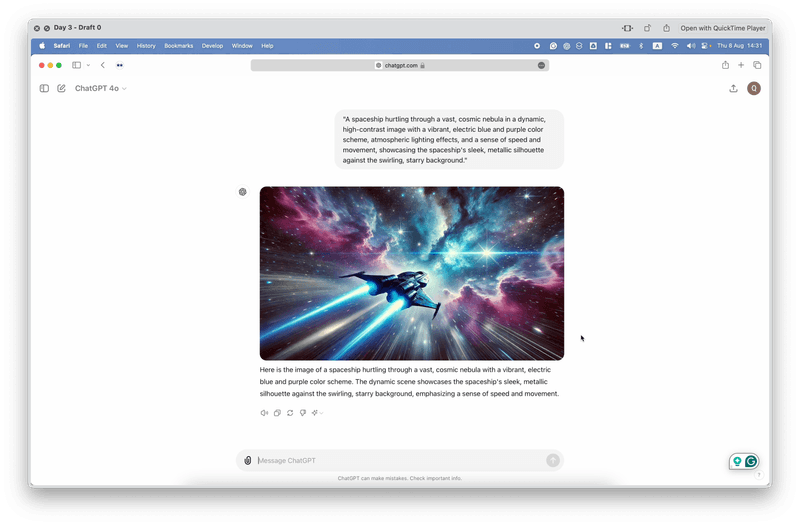Start a new chat with compose icon
Screen dimensions: 800x525
coord(61,88)
